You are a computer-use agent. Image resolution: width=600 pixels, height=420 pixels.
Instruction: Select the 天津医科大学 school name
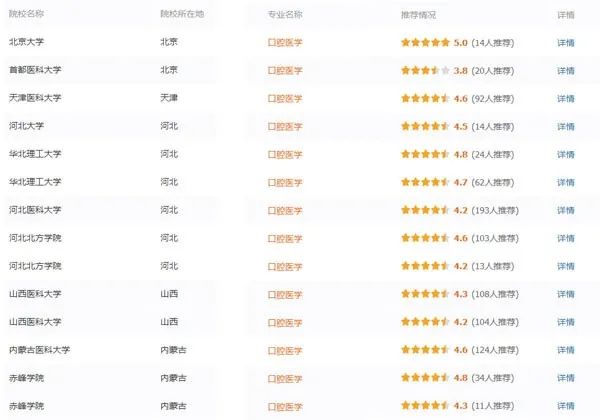35,98
